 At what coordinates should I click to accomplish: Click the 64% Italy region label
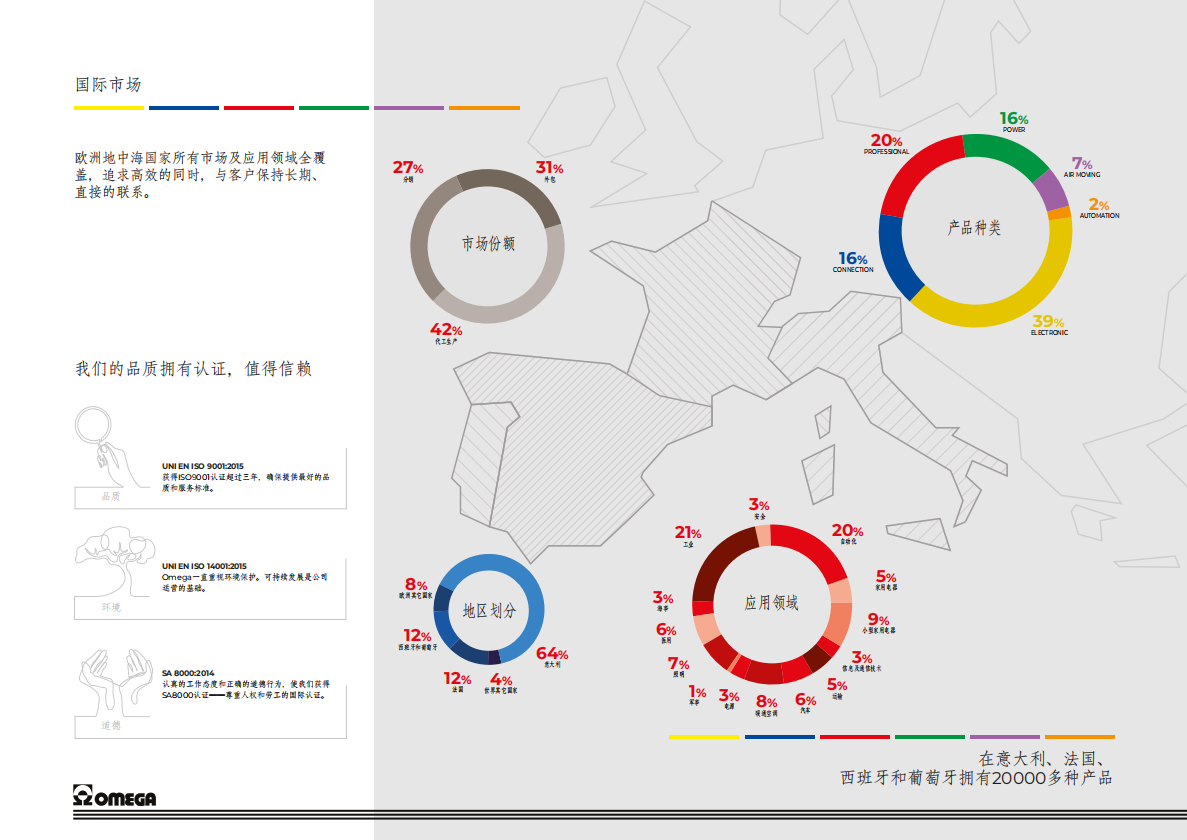552,656
